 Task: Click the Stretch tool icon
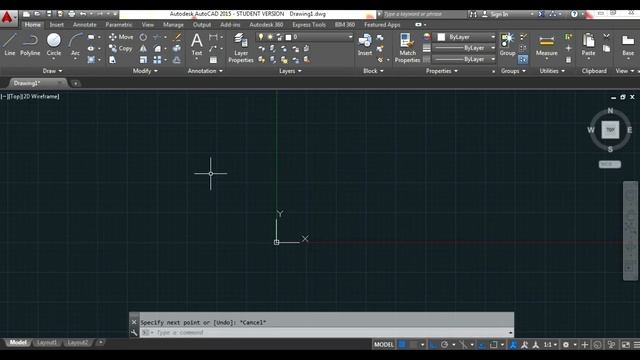[112, 60]
